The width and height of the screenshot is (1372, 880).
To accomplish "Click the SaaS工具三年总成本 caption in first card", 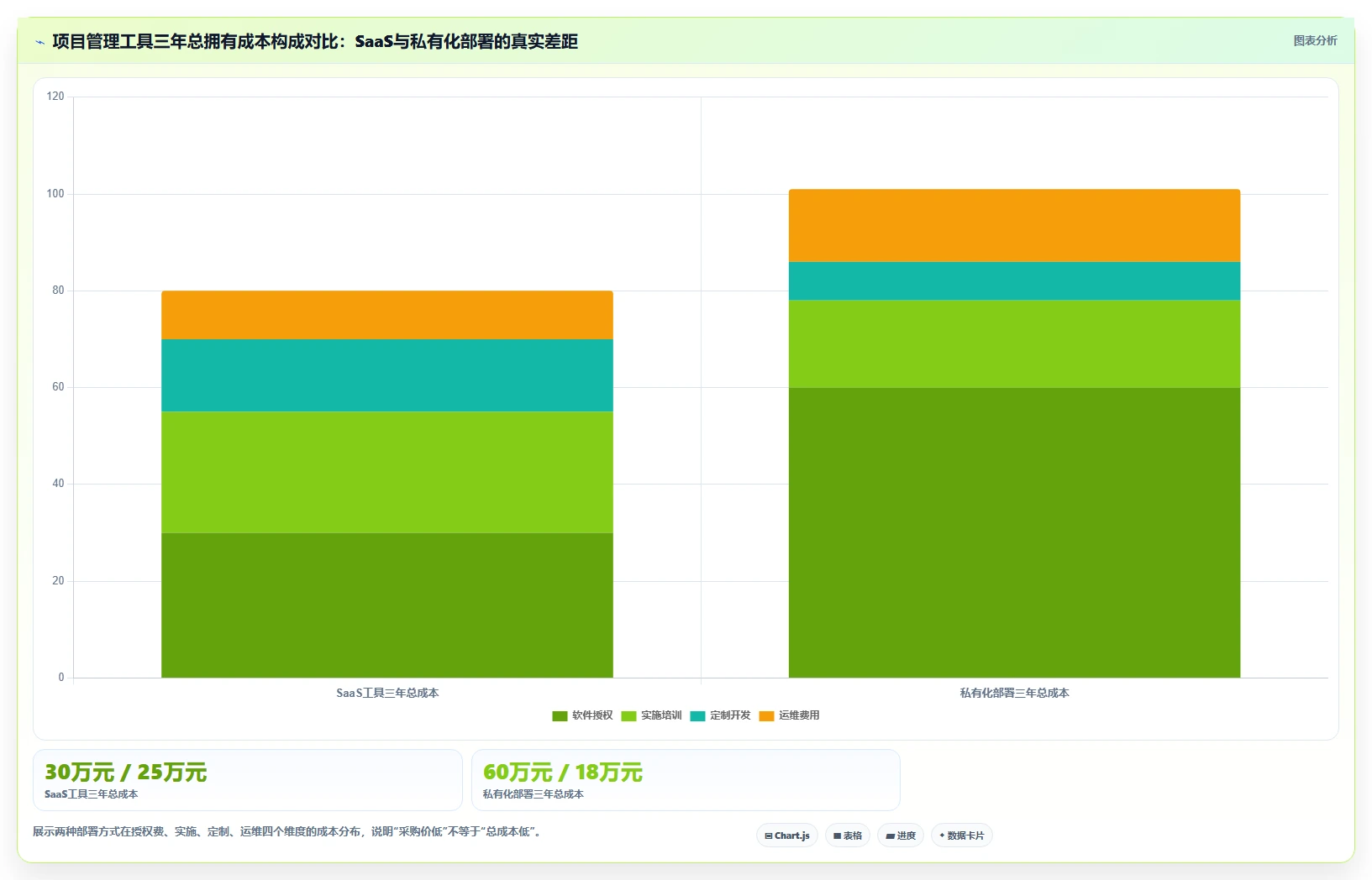I will click(92, 794).
